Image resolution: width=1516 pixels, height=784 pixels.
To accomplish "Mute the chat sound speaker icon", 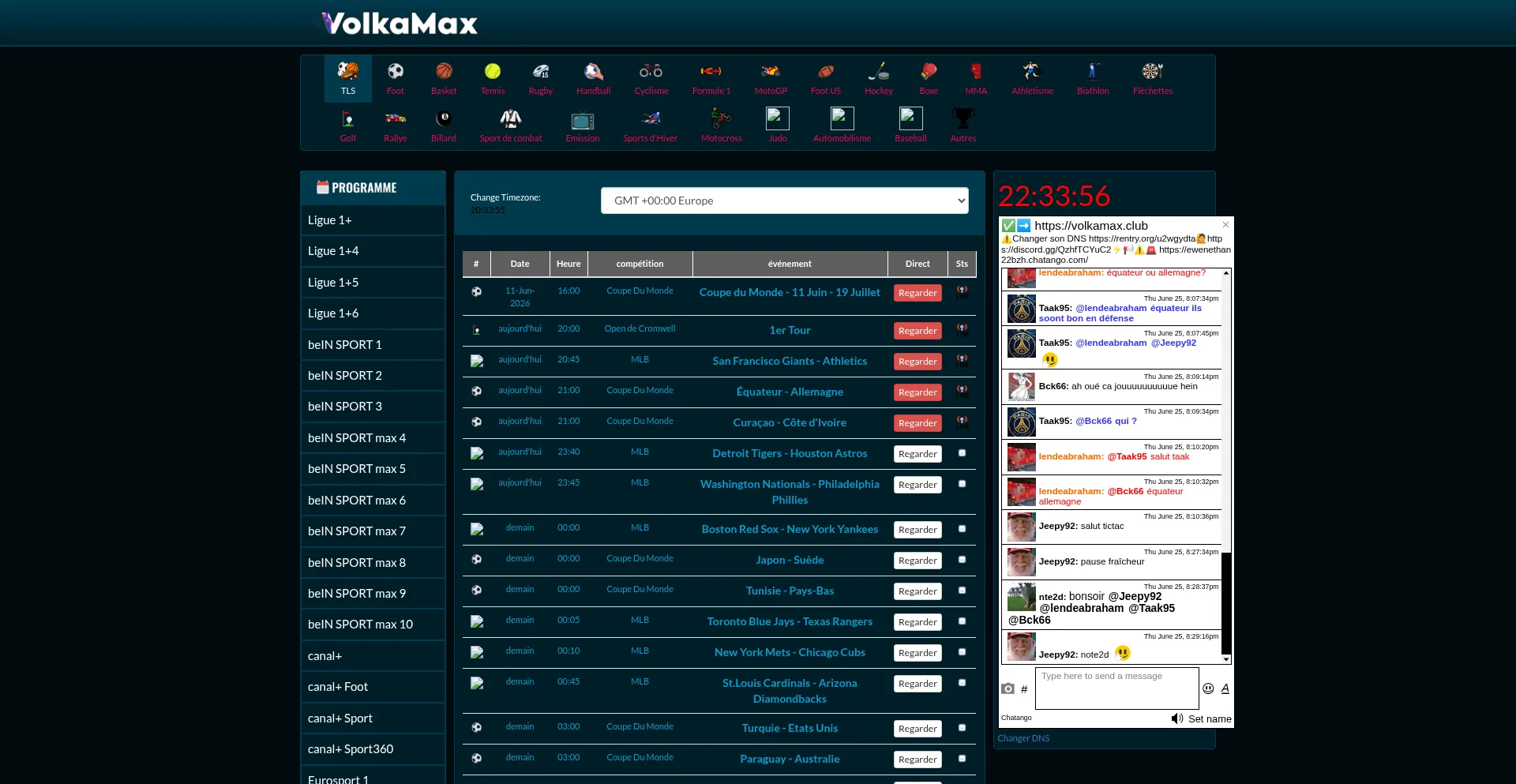I will [1177, 718].
